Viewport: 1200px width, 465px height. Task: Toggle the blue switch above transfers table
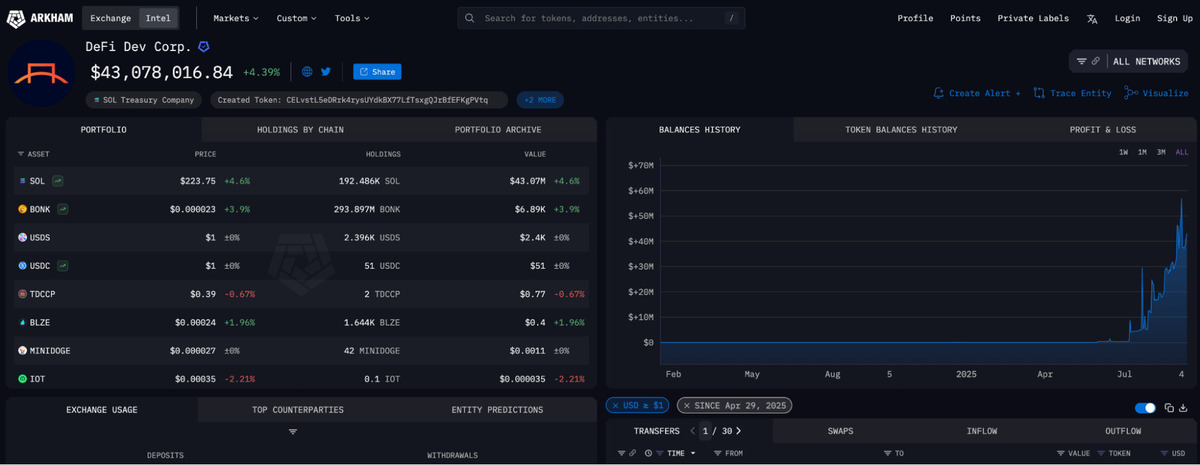[1145, 408]
